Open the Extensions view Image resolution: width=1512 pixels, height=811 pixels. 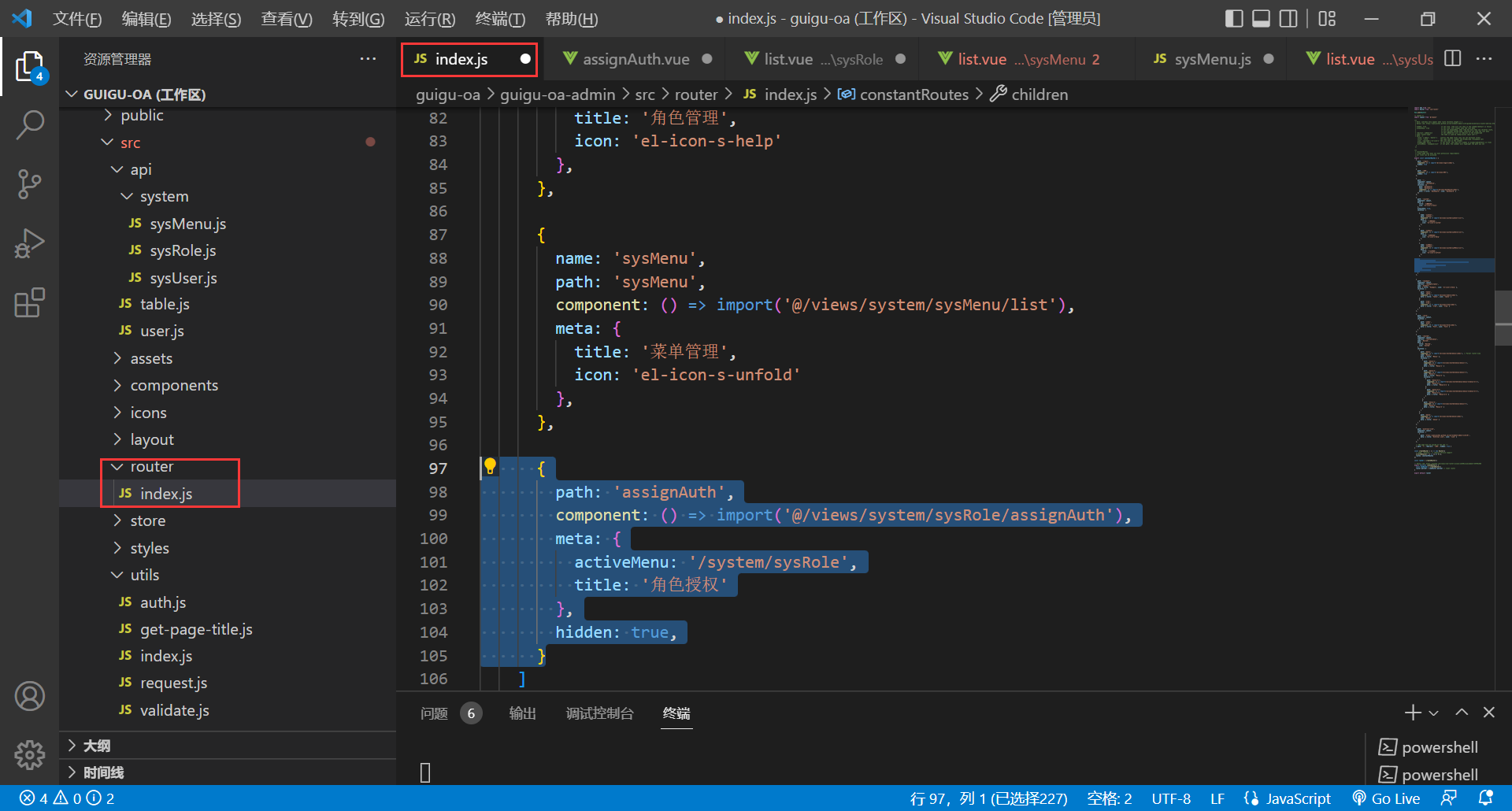30,302
